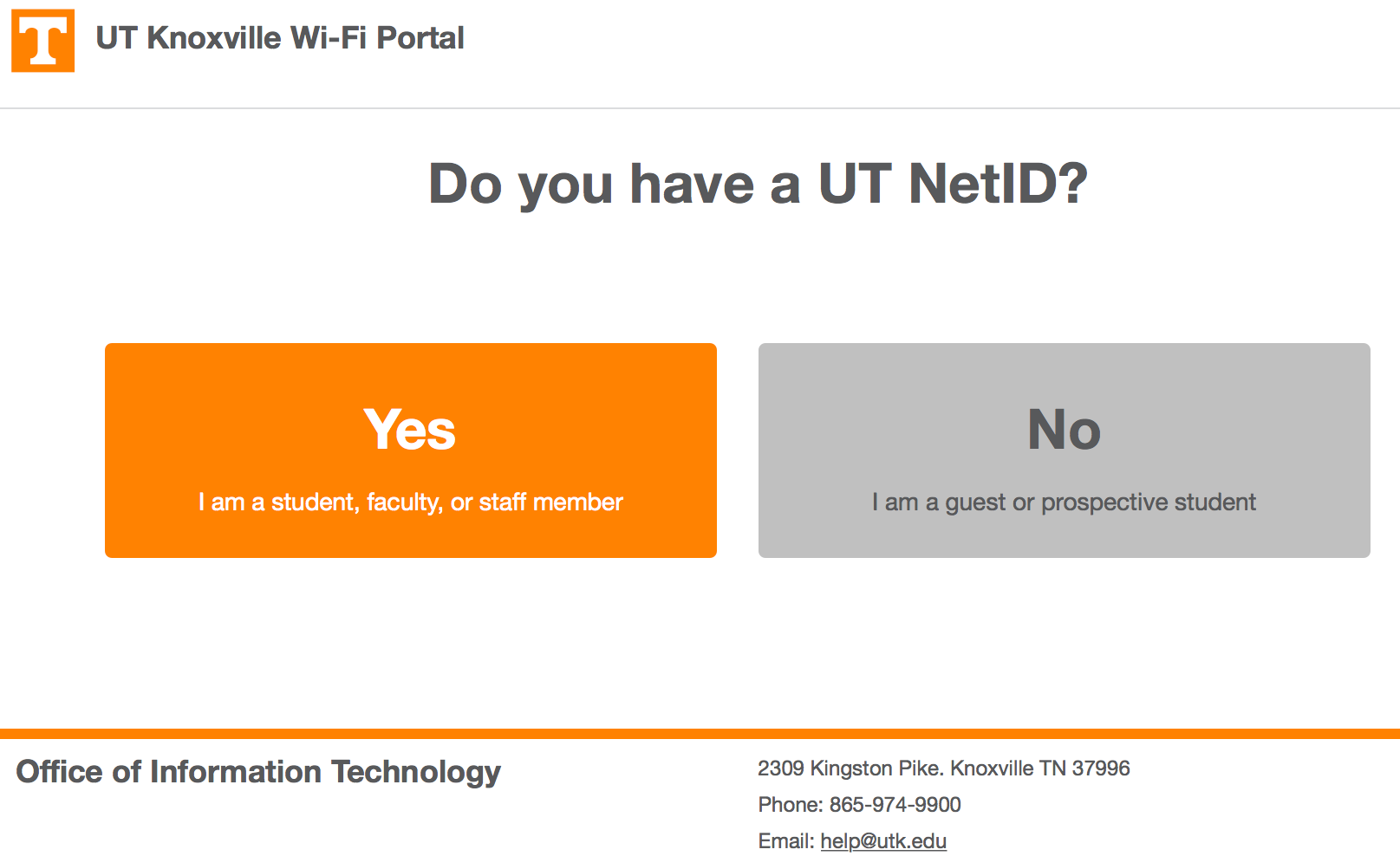Click the orange Power T logo
1400x856 pixels.
coord(42,41)
